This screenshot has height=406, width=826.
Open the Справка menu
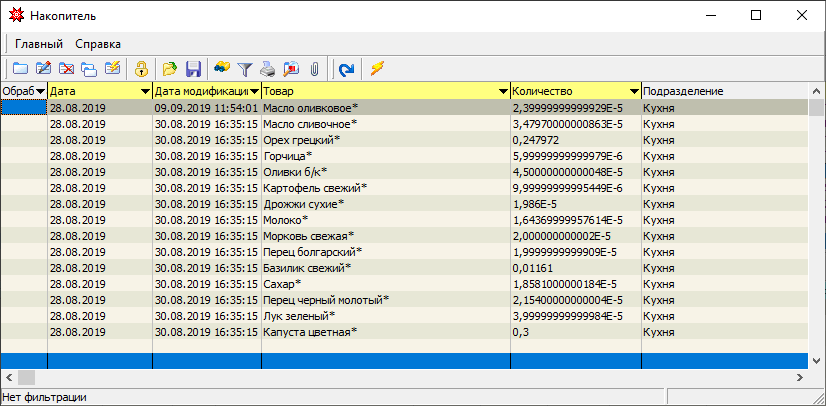point(98,44)
